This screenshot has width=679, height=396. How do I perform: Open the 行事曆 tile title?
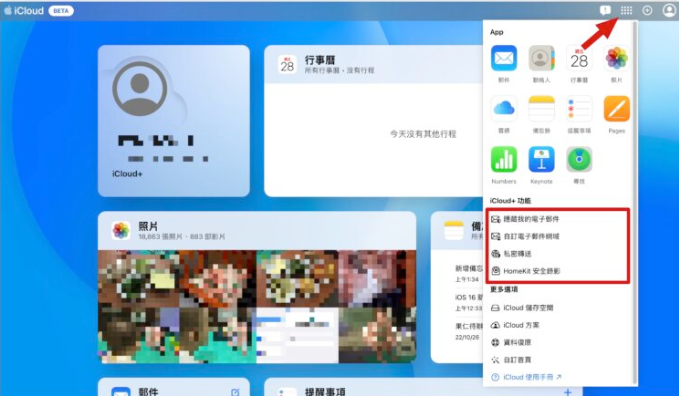[x=320, y=60]
